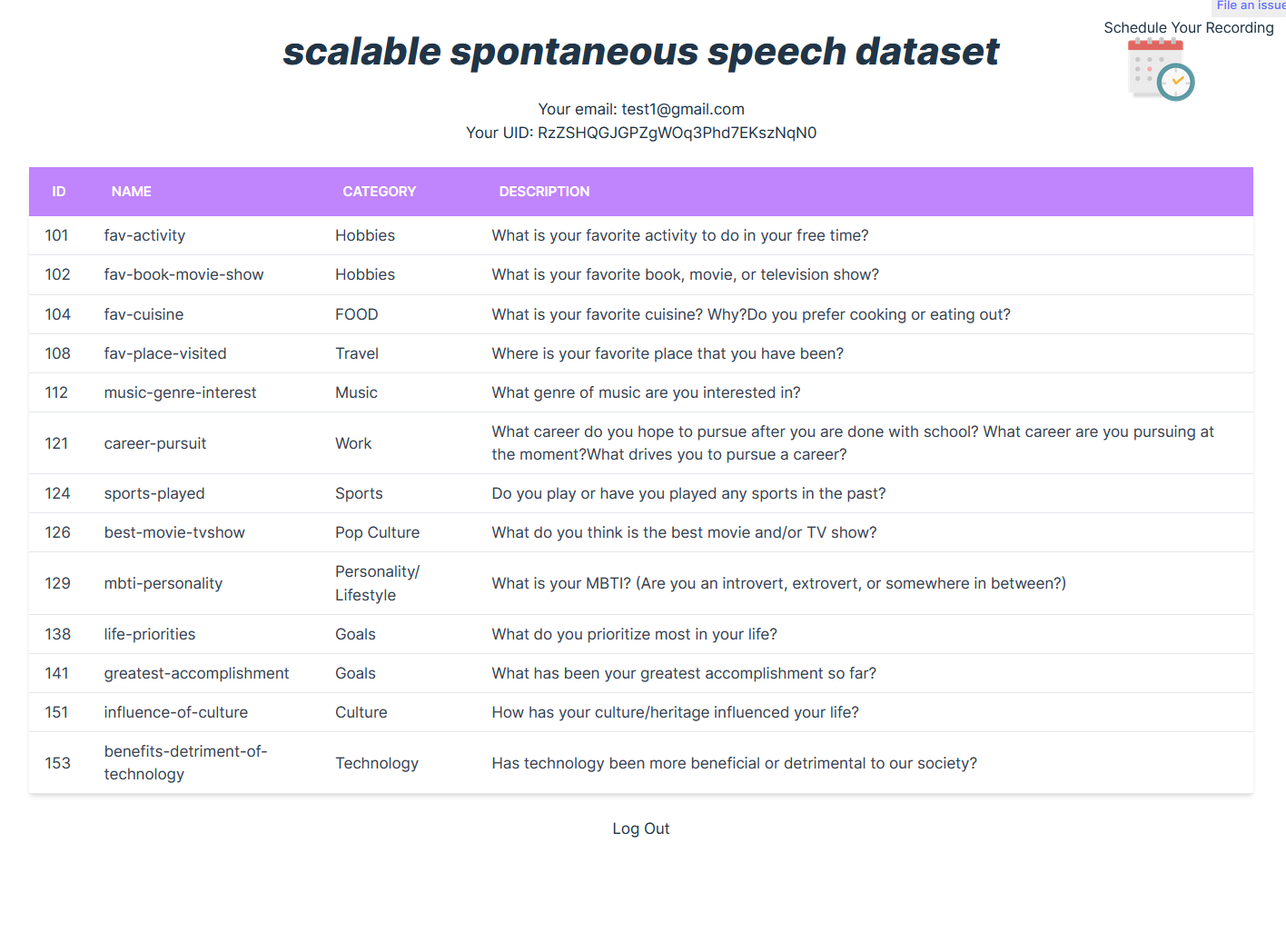Open the greatest-accomplishment topic
This screenshot has height=952, width=1286.
pos(196,673)
